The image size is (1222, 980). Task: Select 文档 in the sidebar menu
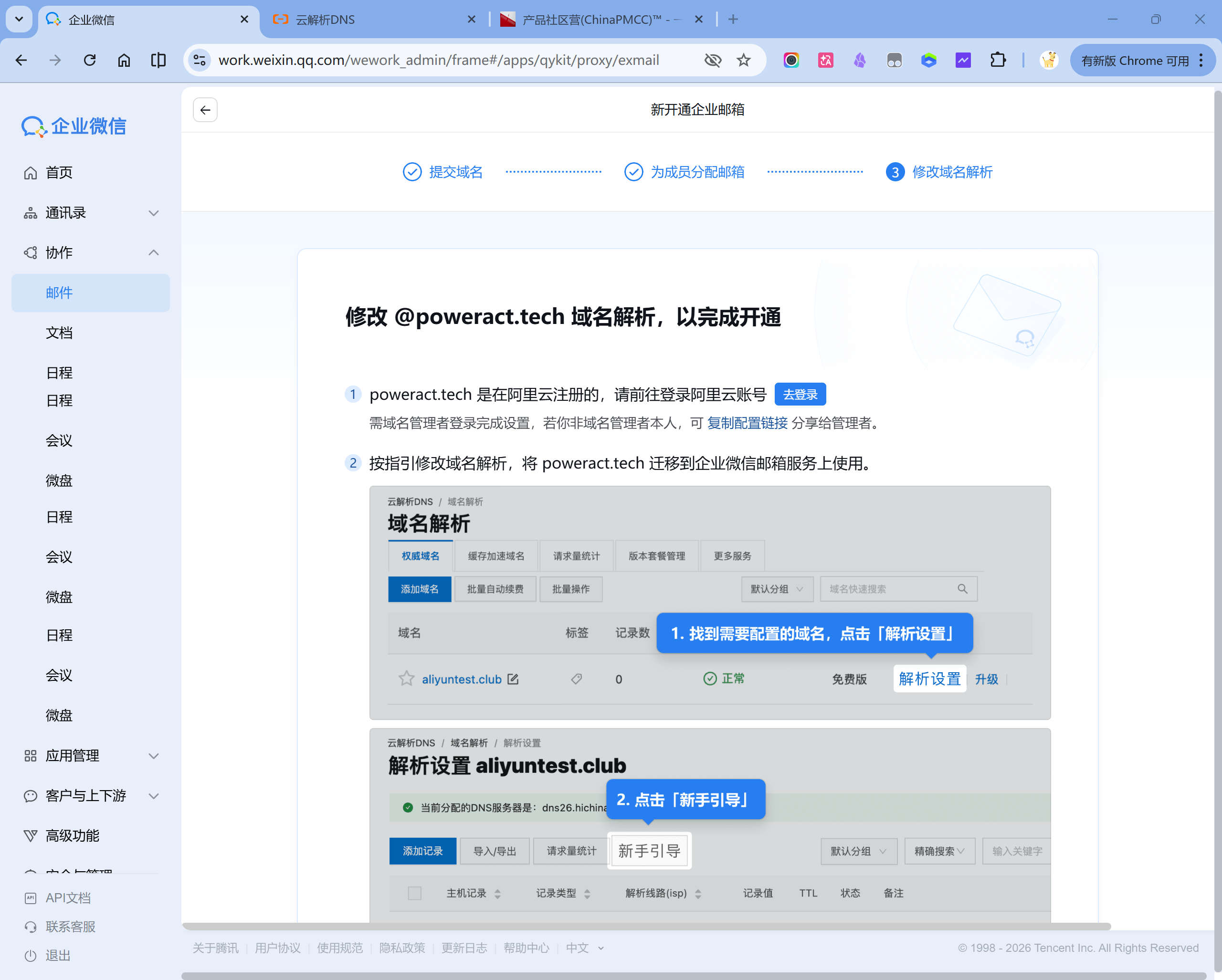[x=59, y=333]
